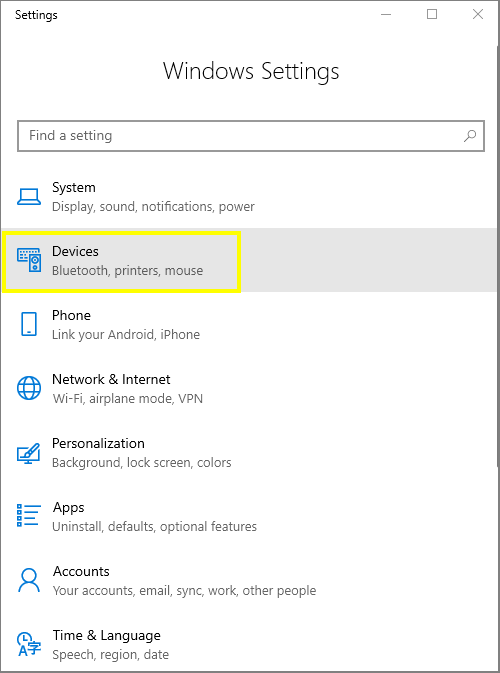The width and height of the screenshot is (500, 673).
Task: Click Uninstall, defaults, optional features text
Action: click(155, 527)
